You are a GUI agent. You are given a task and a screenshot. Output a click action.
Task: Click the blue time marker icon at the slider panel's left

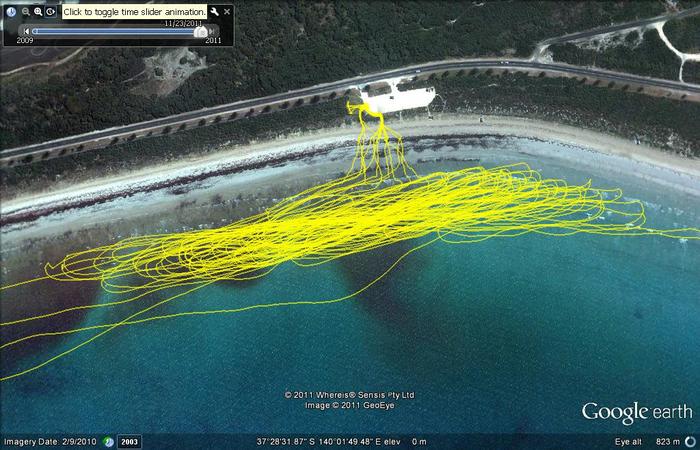point(10,11)
